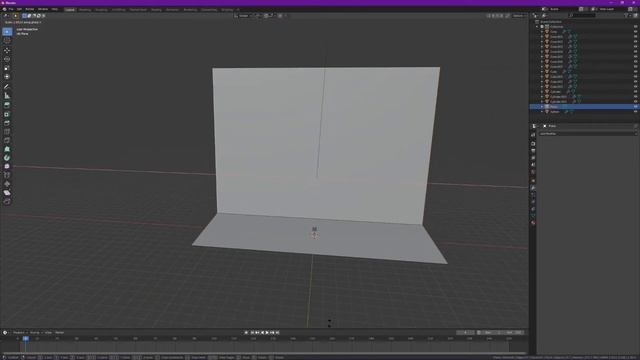Open the Render properties tab
640x360 pixels.
point(533,144)
